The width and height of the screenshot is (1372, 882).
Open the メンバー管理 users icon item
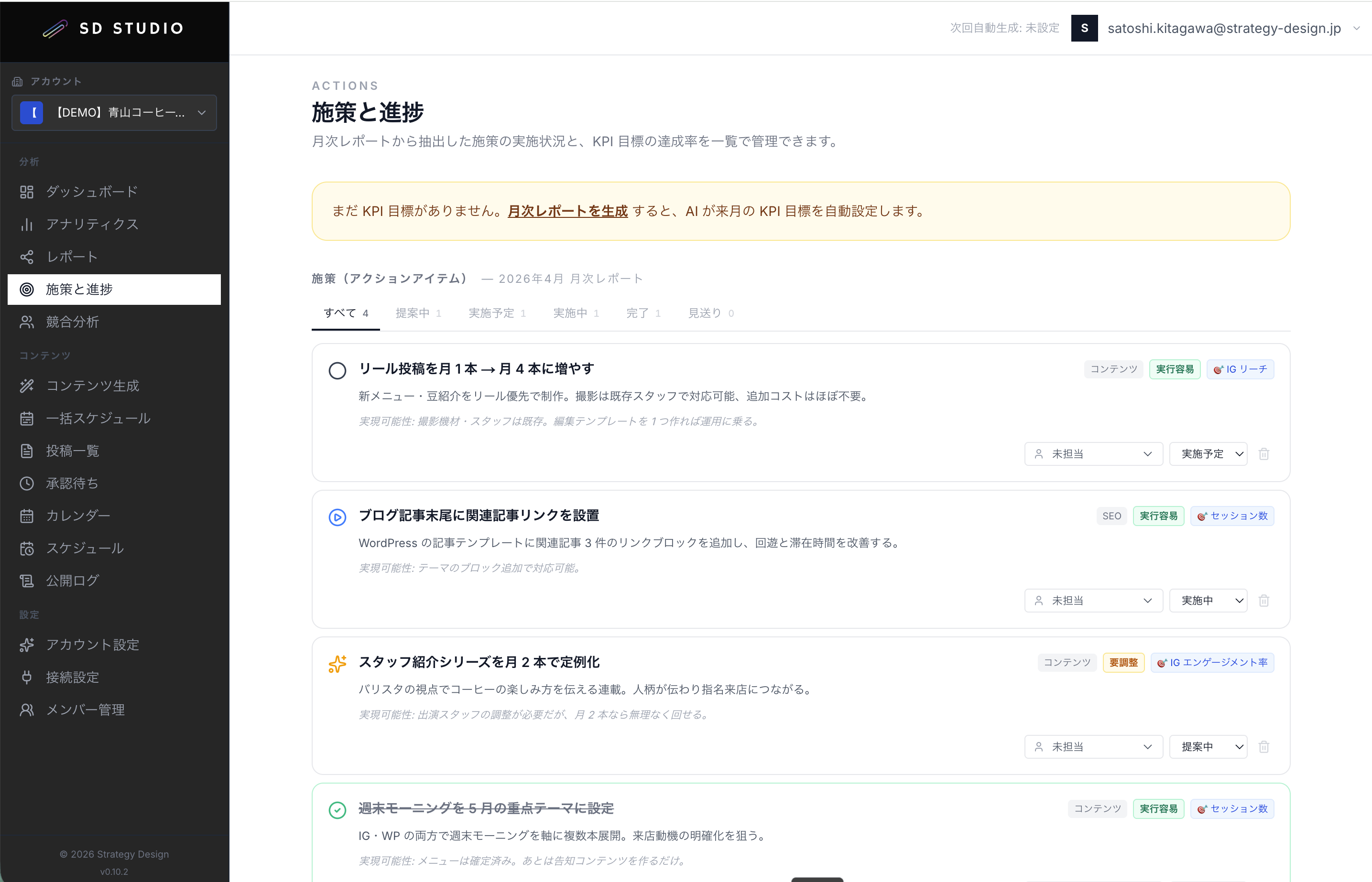pyautogui.click(x=114, y=710)
